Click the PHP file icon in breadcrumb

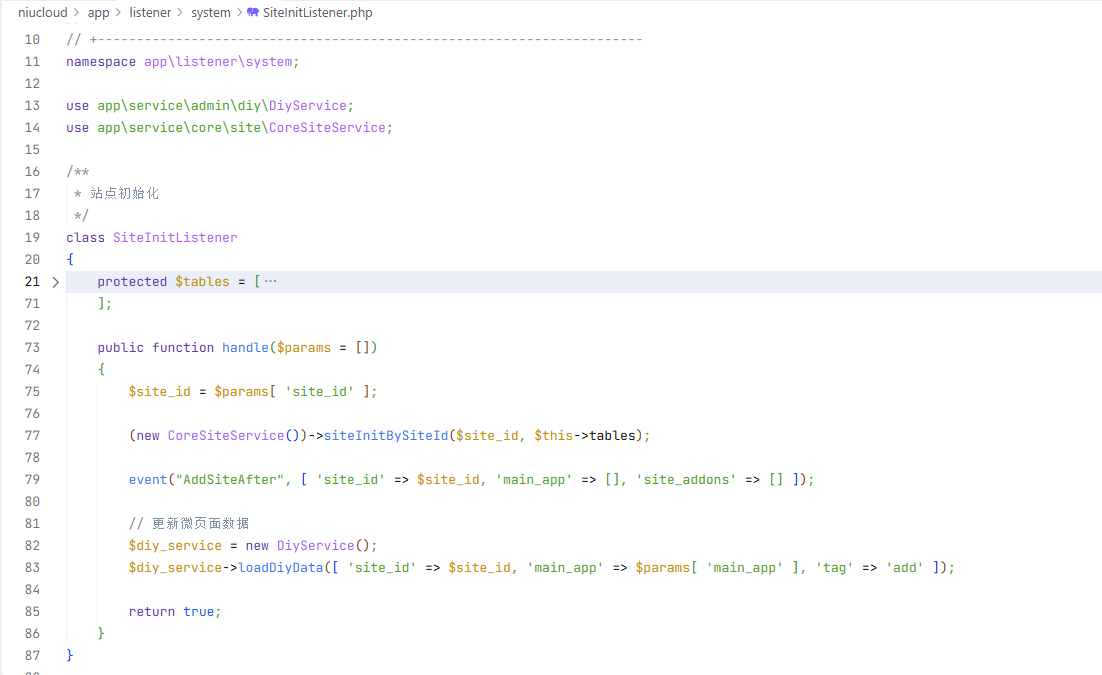point(253,13)
